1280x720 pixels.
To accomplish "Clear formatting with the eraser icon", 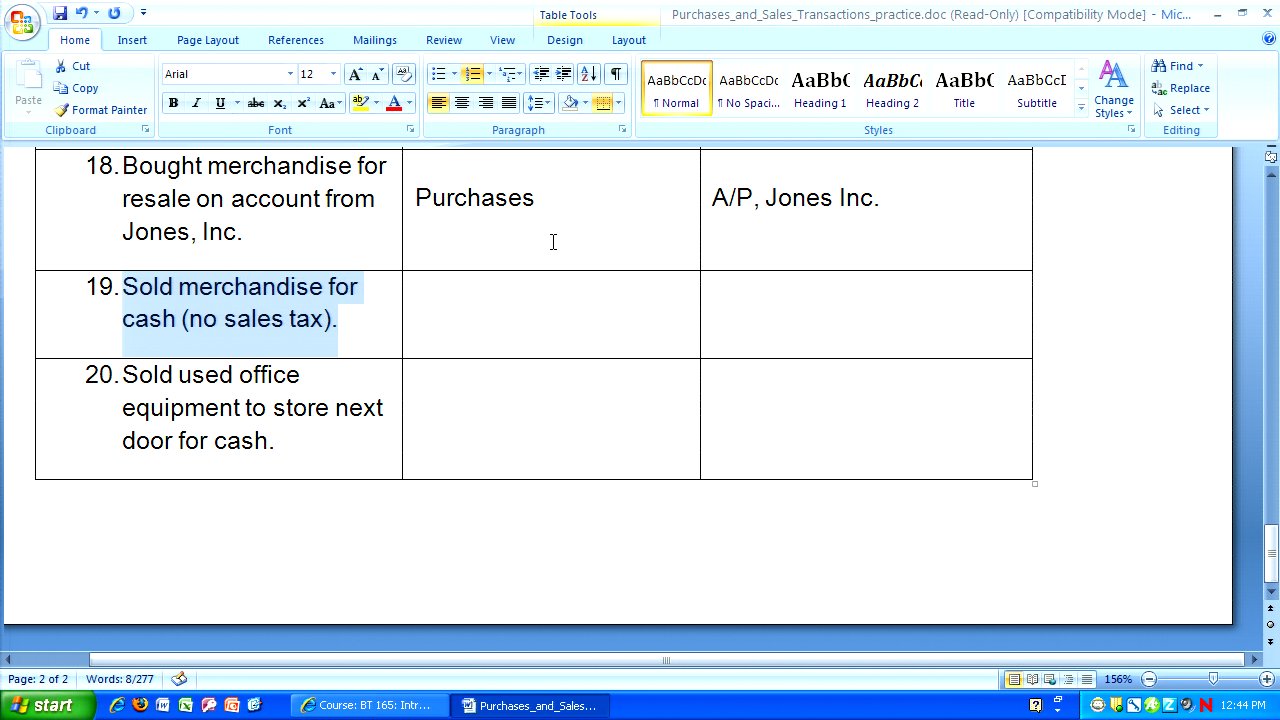I will [404, 74].
